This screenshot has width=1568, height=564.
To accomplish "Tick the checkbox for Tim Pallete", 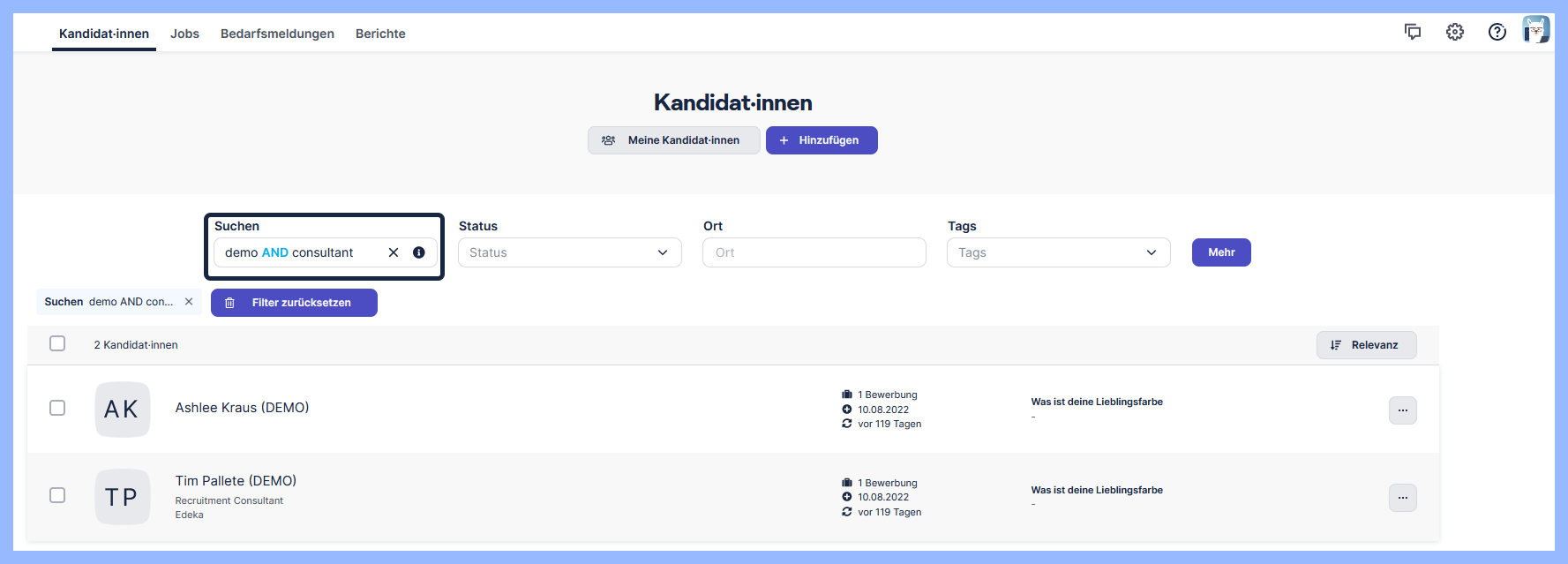I will click(x=57, y=495).
